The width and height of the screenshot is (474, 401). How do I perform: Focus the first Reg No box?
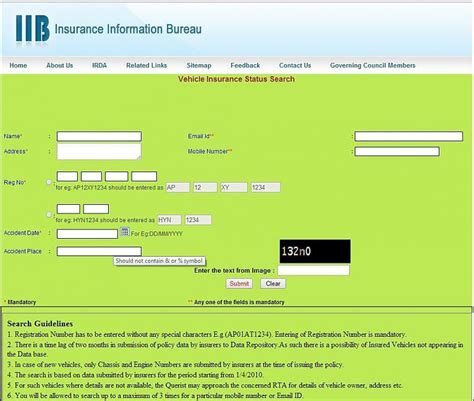point(67,176)
